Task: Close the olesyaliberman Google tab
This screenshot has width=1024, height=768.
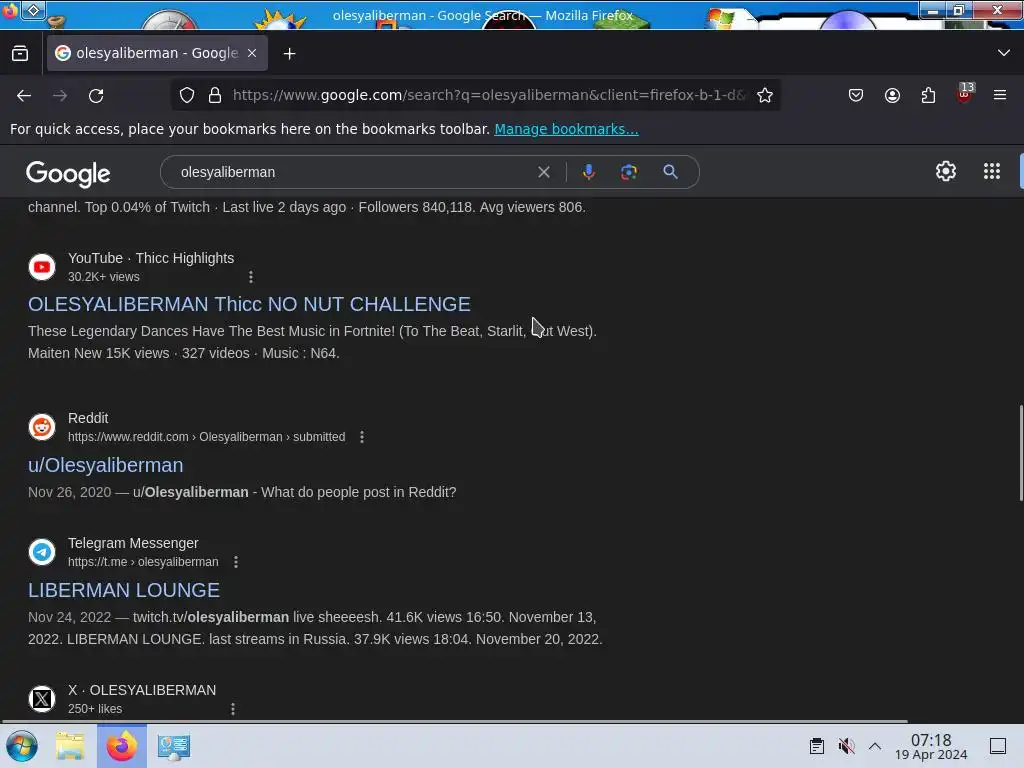Action: click(252, 54)
